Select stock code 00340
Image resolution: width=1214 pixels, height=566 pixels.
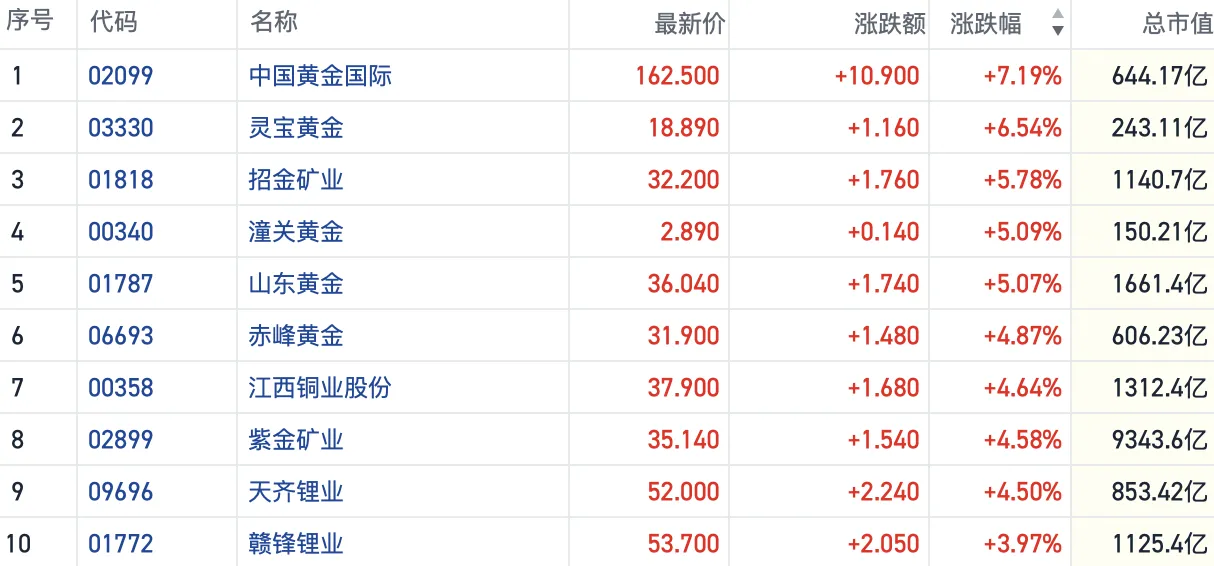coord(121,232)
